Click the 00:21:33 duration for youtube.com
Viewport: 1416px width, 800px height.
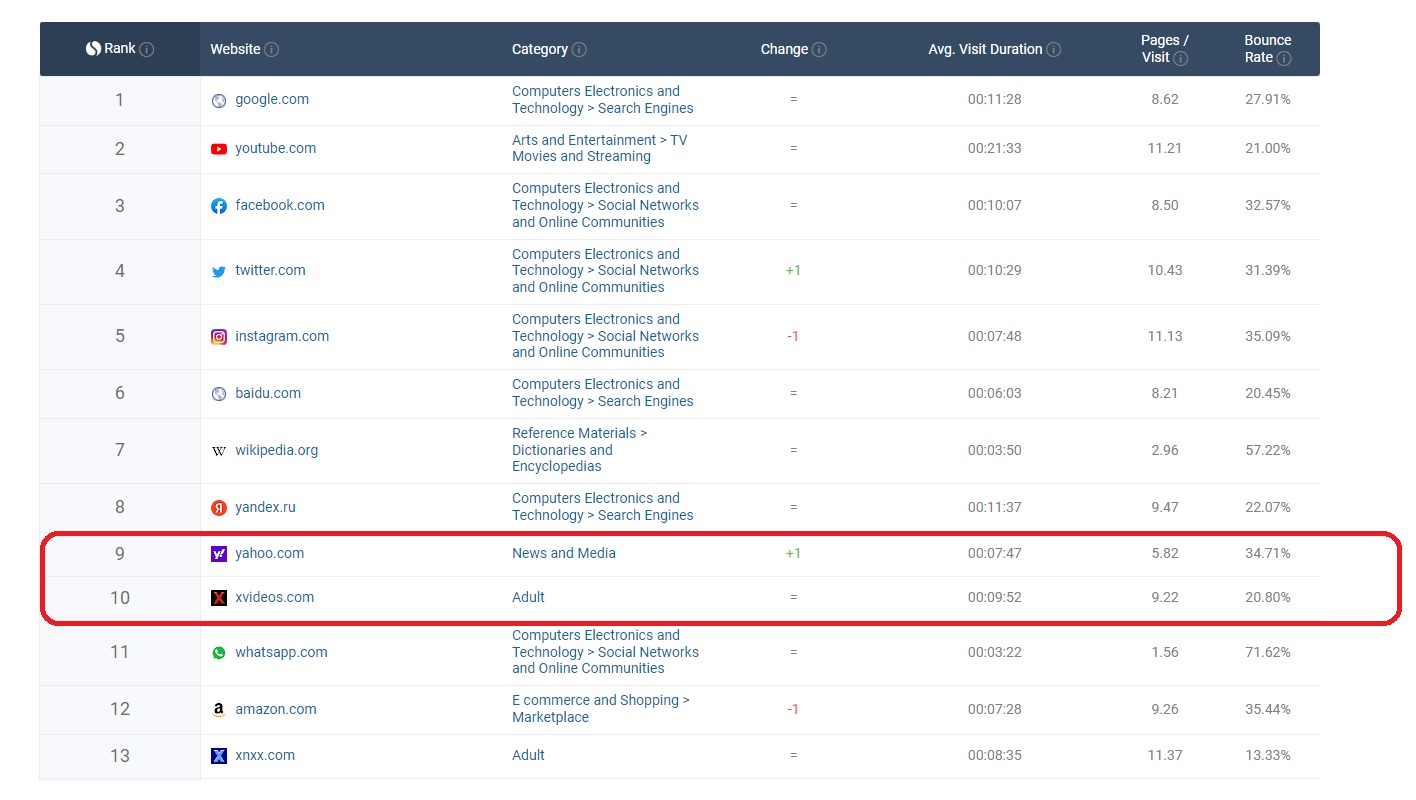(x=995, y=149)
